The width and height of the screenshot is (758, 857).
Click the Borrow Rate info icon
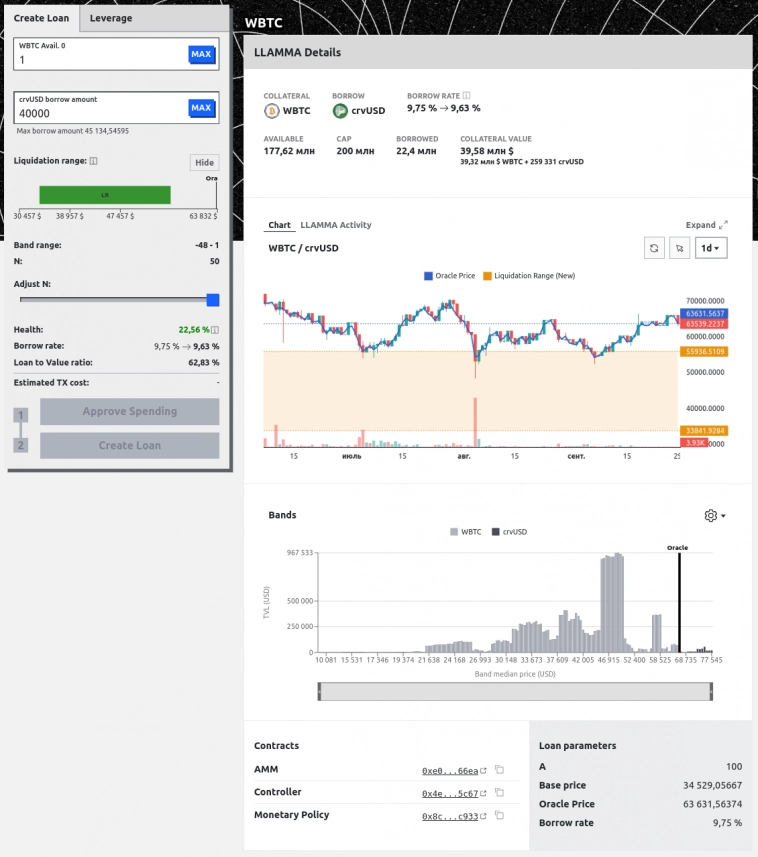tap(466, 96)
